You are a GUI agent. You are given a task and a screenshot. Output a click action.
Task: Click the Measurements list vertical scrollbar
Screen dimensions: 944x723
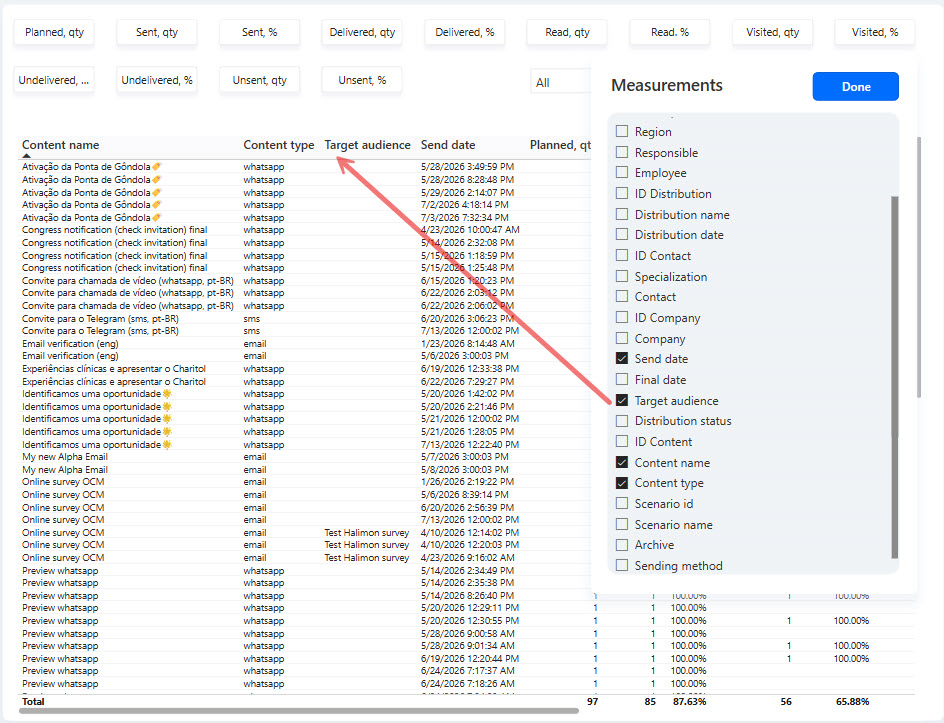coord(894,377)
